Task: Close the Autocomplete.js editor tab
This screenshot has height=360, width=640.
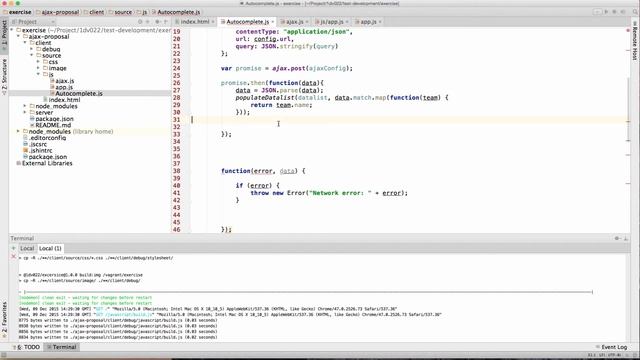Action: pyautogui.click(x=273, y=22)
